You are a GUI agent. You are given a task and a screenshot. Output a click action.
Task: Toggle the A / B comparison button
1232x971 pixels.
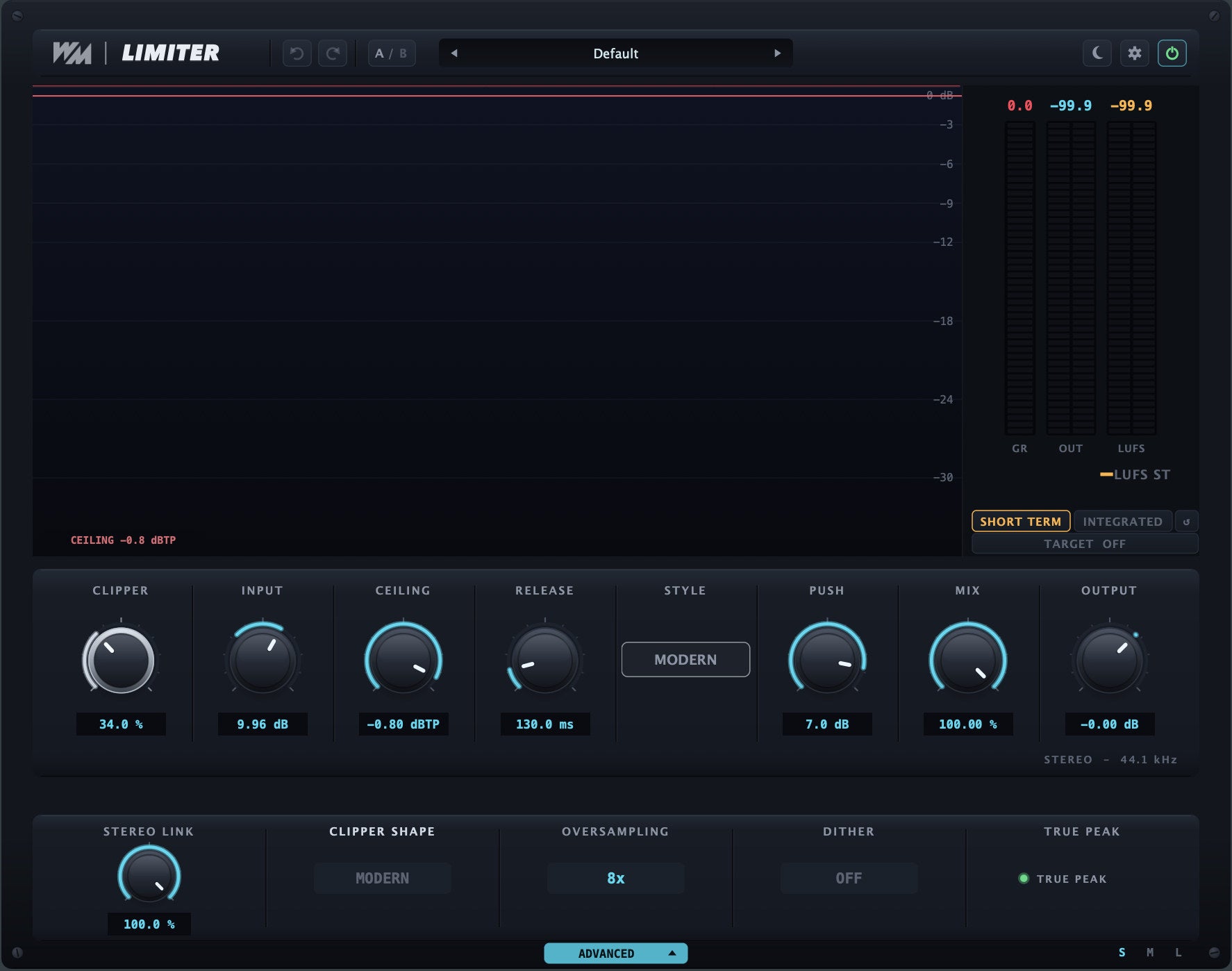tap(392, 53)
